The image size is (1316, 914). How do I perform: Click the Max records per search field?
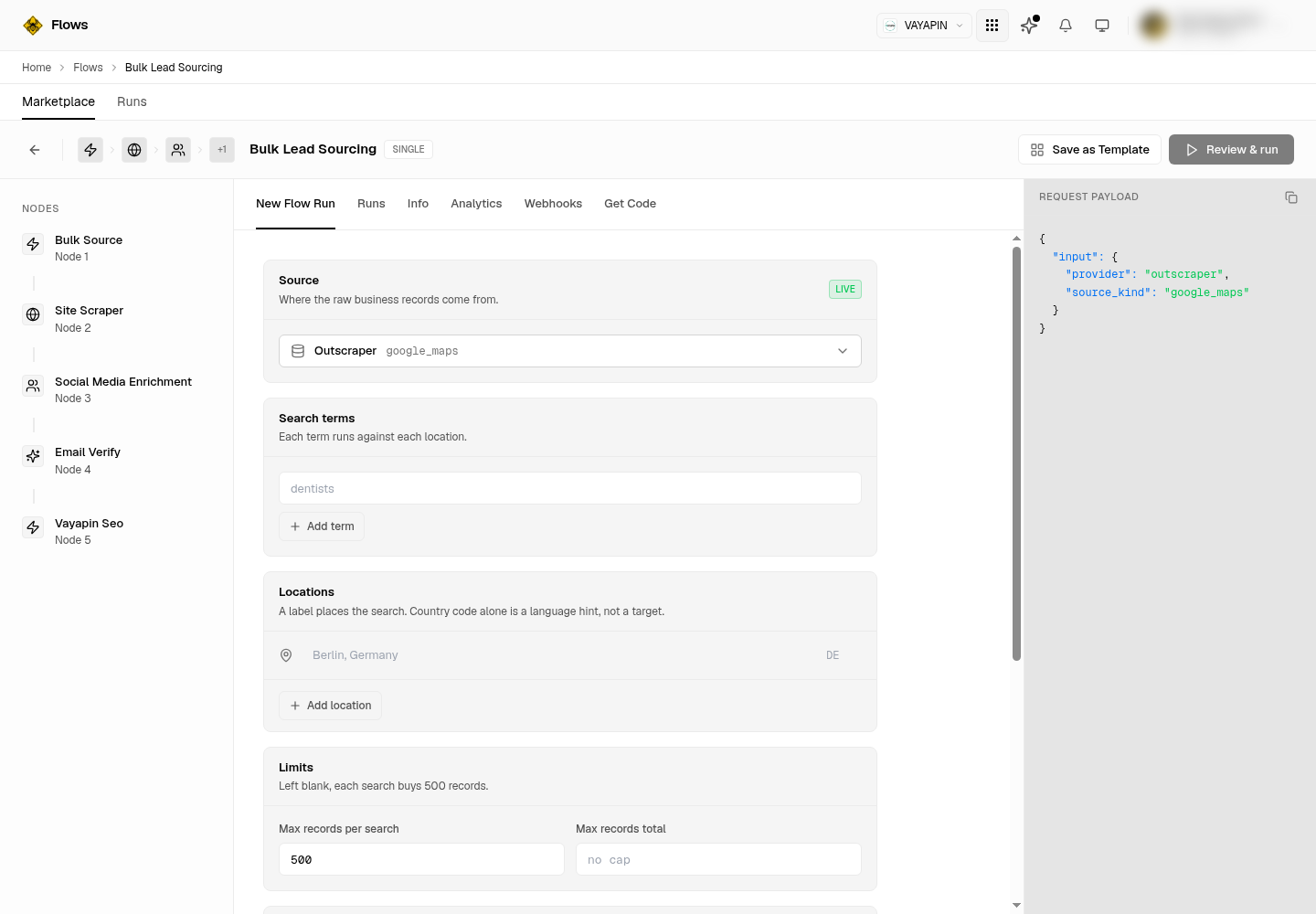click(x=421, y=859)
